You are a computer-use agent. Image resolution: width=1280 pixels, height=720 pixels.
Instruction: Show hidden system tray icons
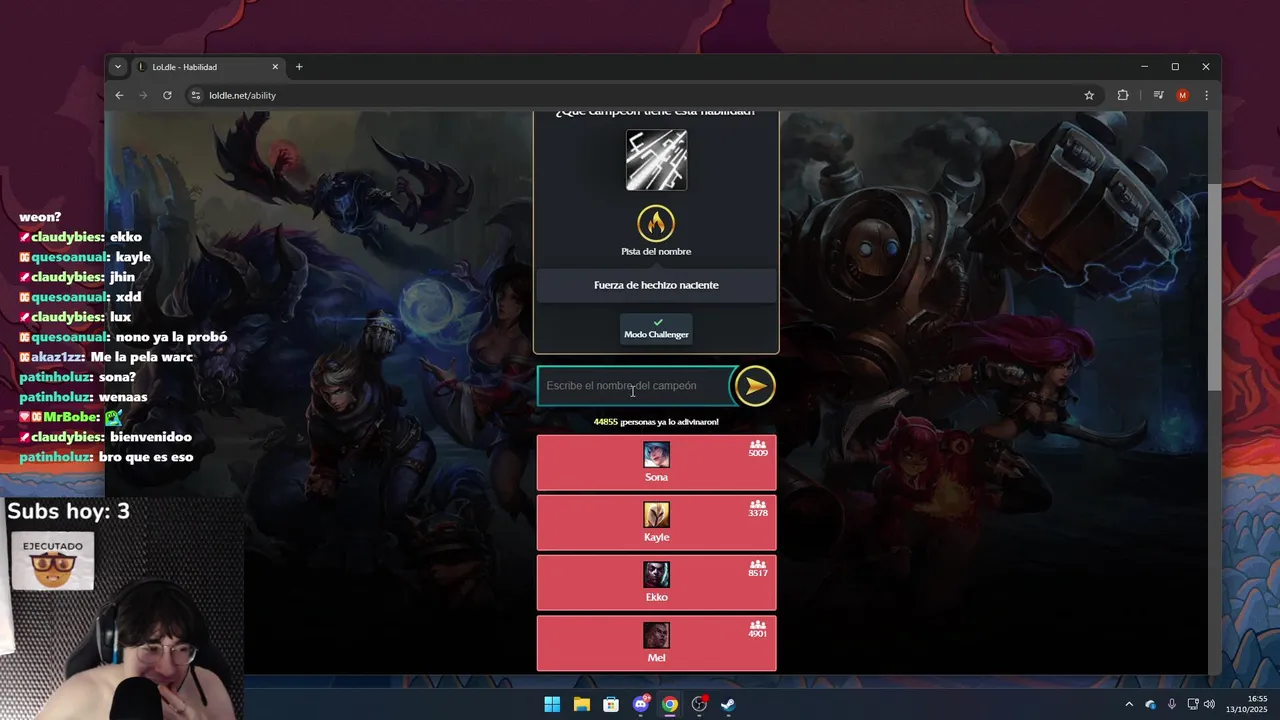point(1129,704)
